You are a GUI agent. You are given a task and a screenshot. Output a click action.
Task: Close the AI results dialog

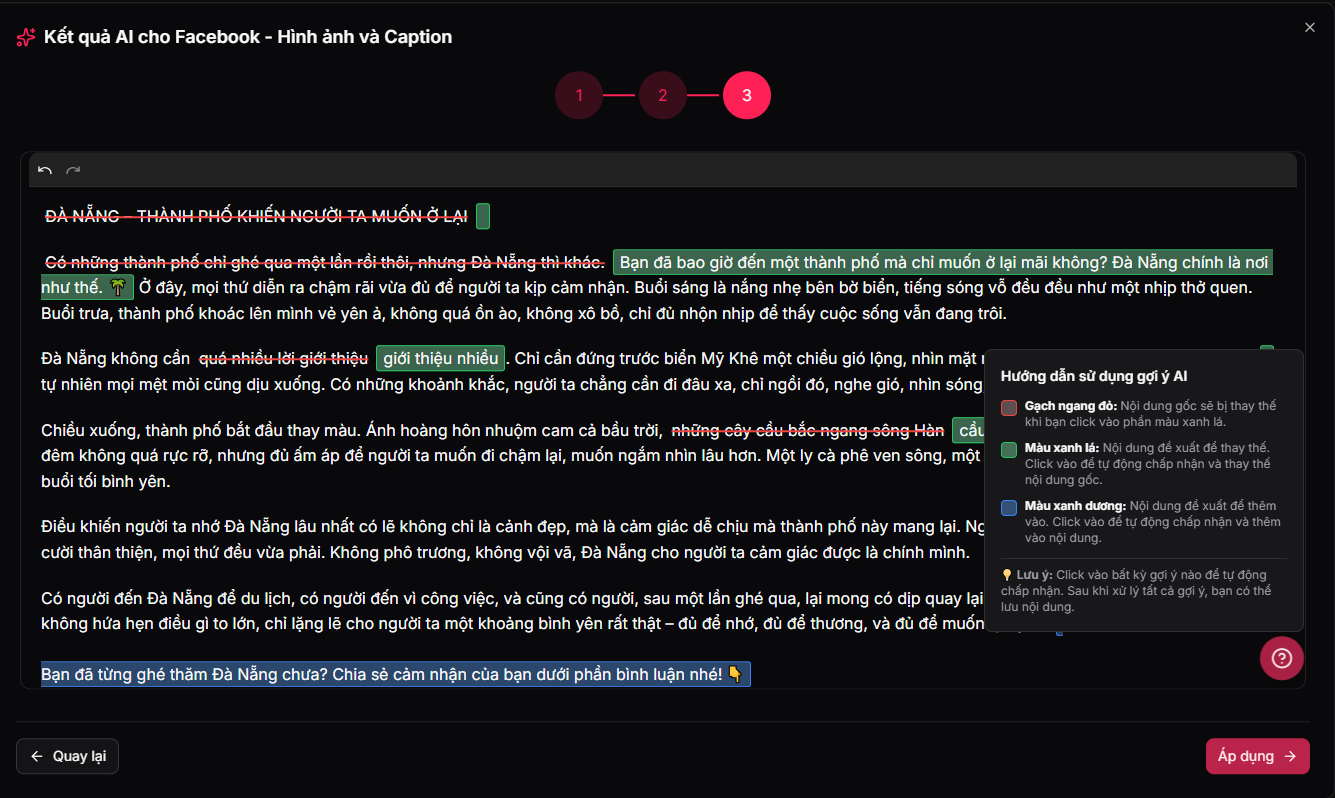tap(1309, 28)
